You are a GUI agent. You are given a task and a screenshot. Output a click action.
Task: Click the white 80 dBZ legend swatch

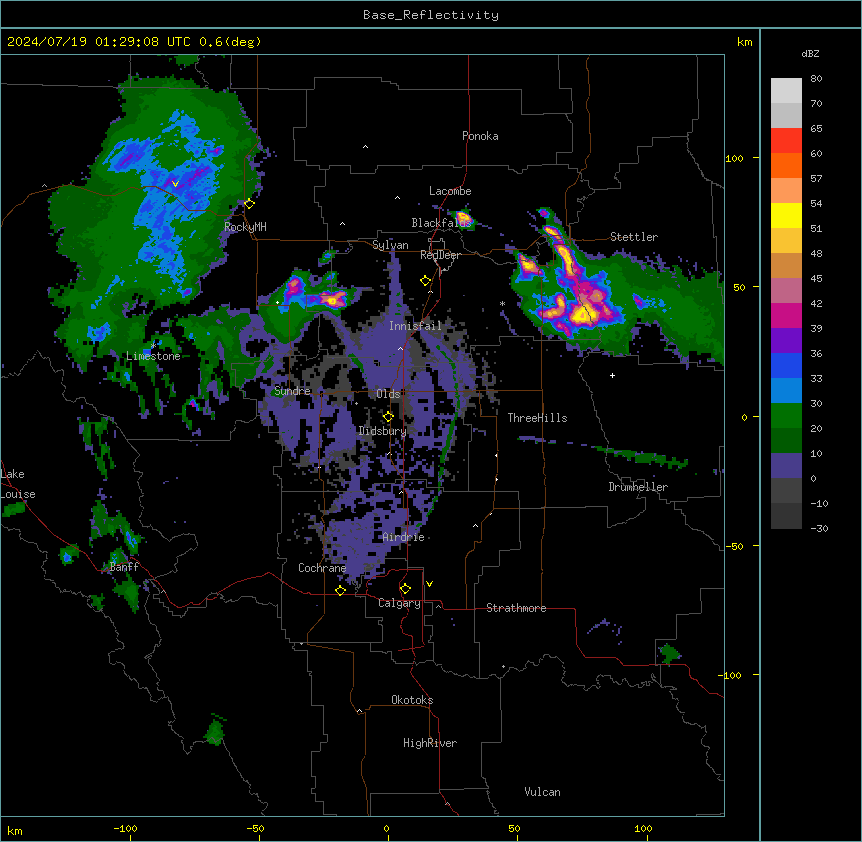786,91
